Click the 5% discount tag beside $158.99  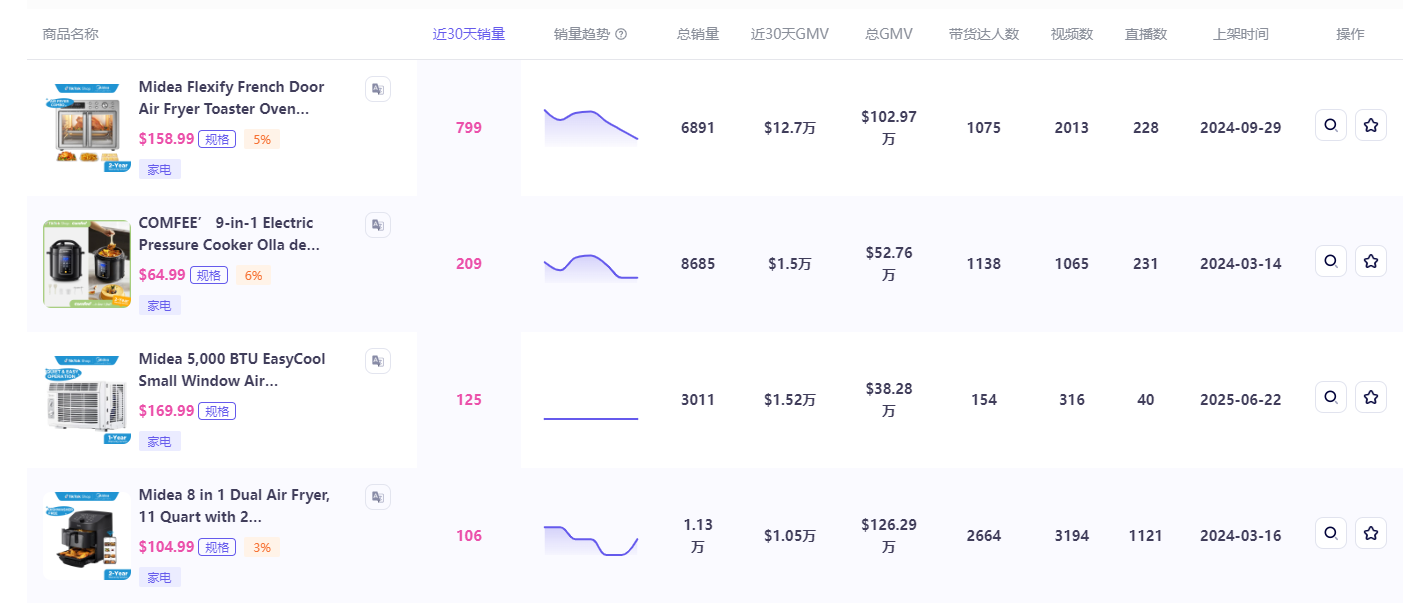pos(261,139)
